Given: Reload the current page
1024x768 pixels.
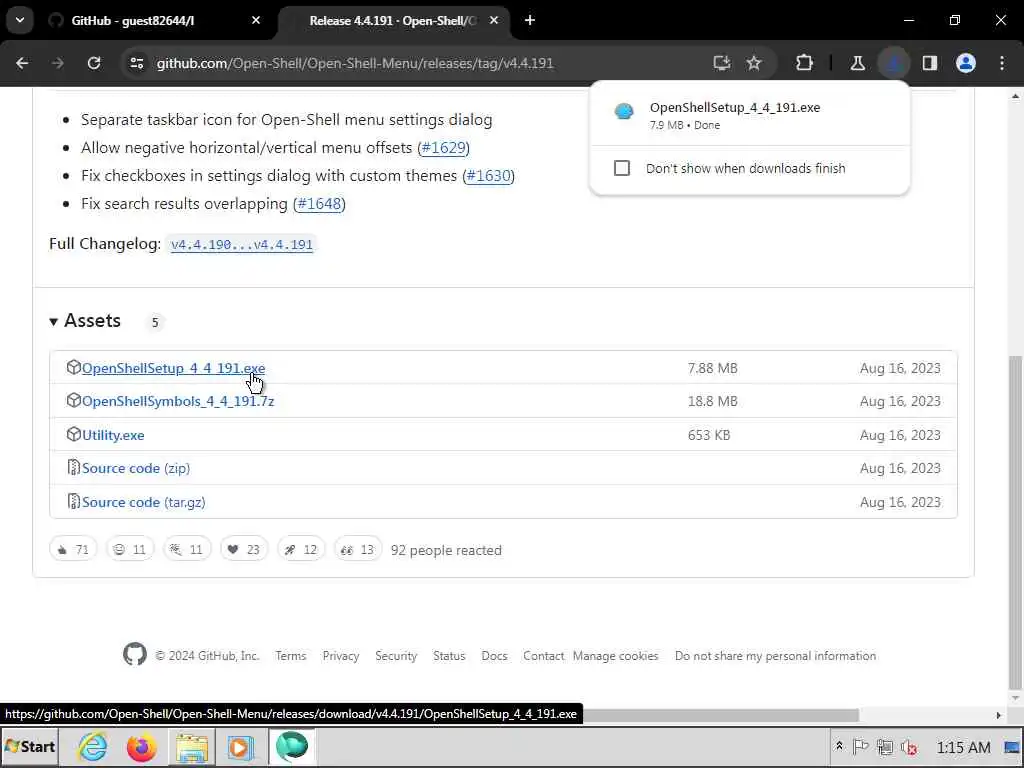Looking at the screenshot, I should tap(94, 63).
